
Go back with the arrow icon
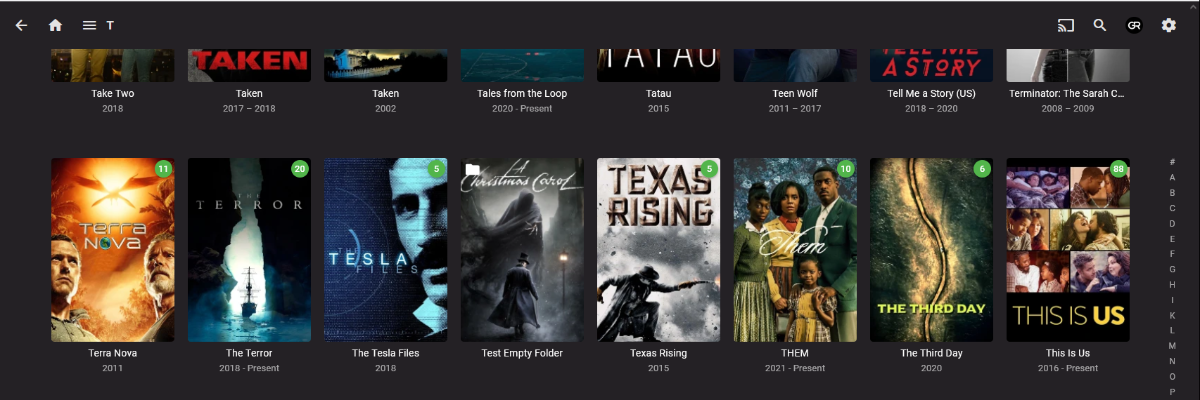point(22,25)
